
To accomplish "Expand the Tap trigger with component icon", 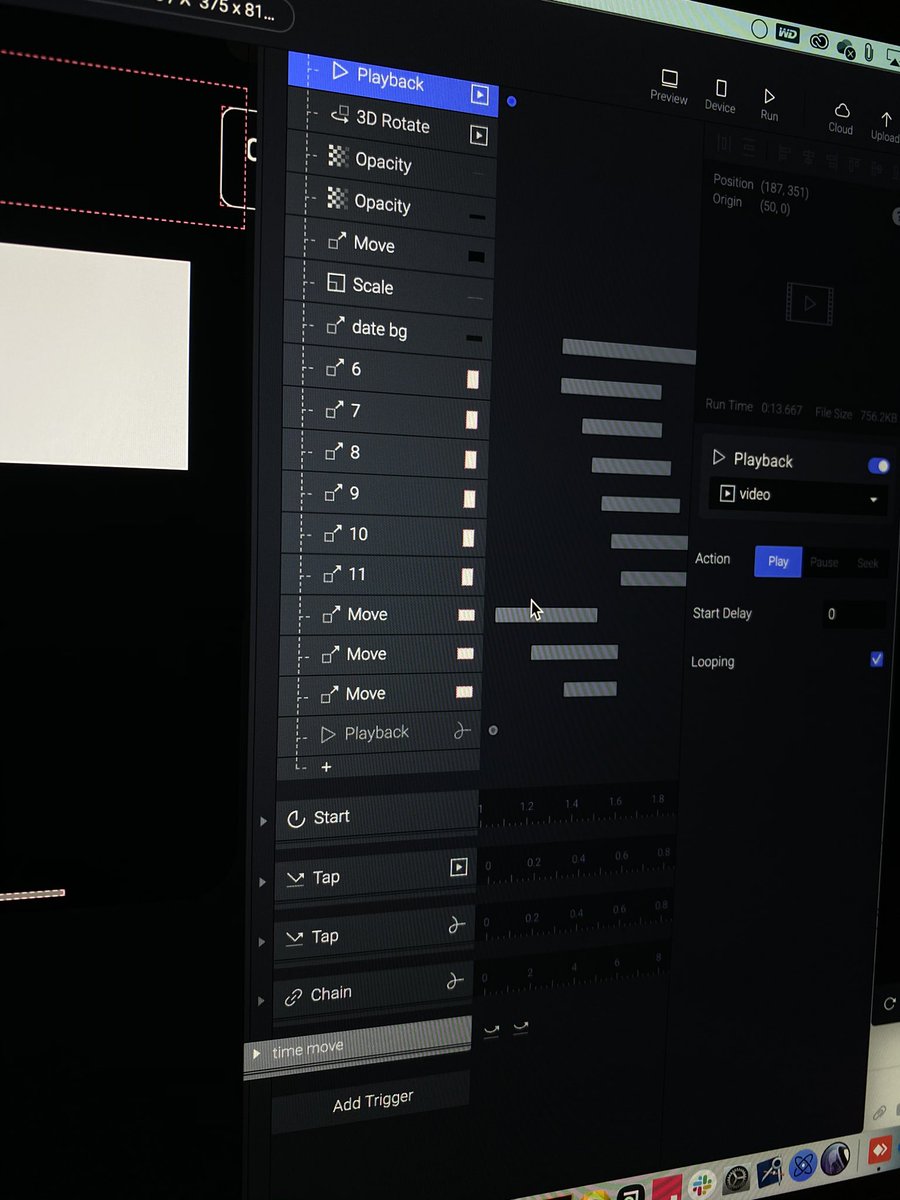I will click(x=263, y=942).
